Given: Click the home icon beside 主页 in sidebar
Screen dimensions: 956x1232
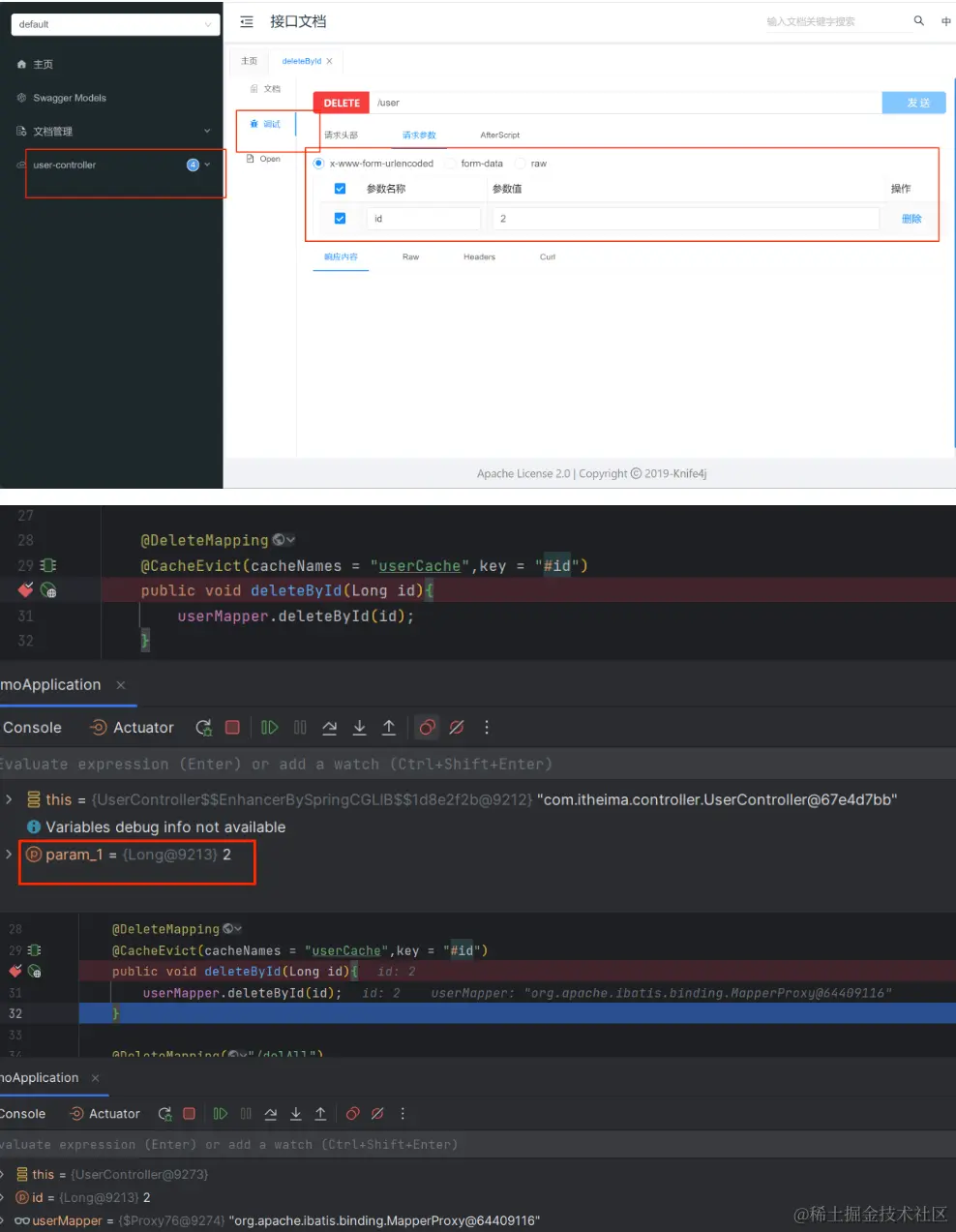Looking at the screenshot, I should point(21,64).
